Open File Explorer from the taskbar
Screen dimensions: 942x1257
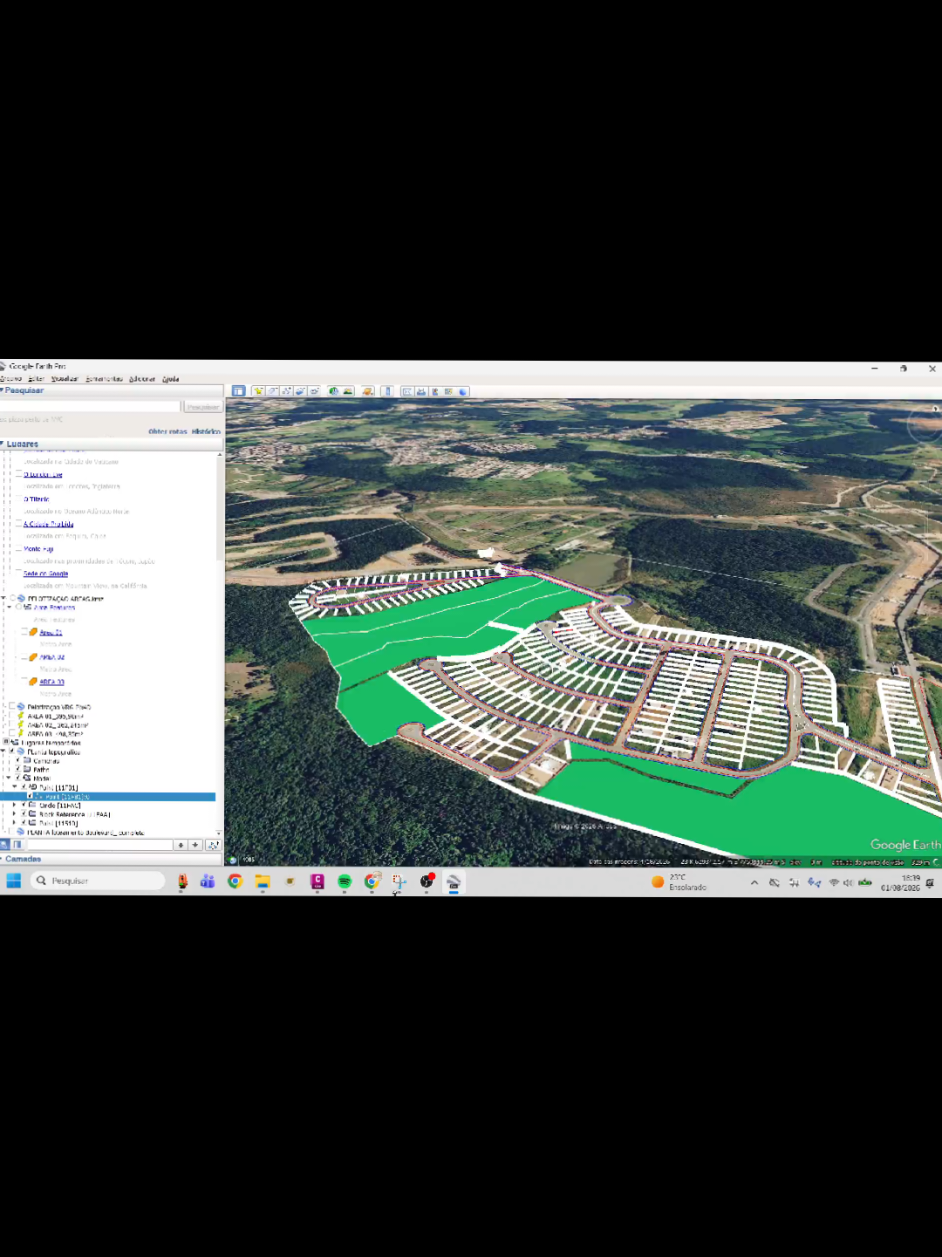point(262,881)
